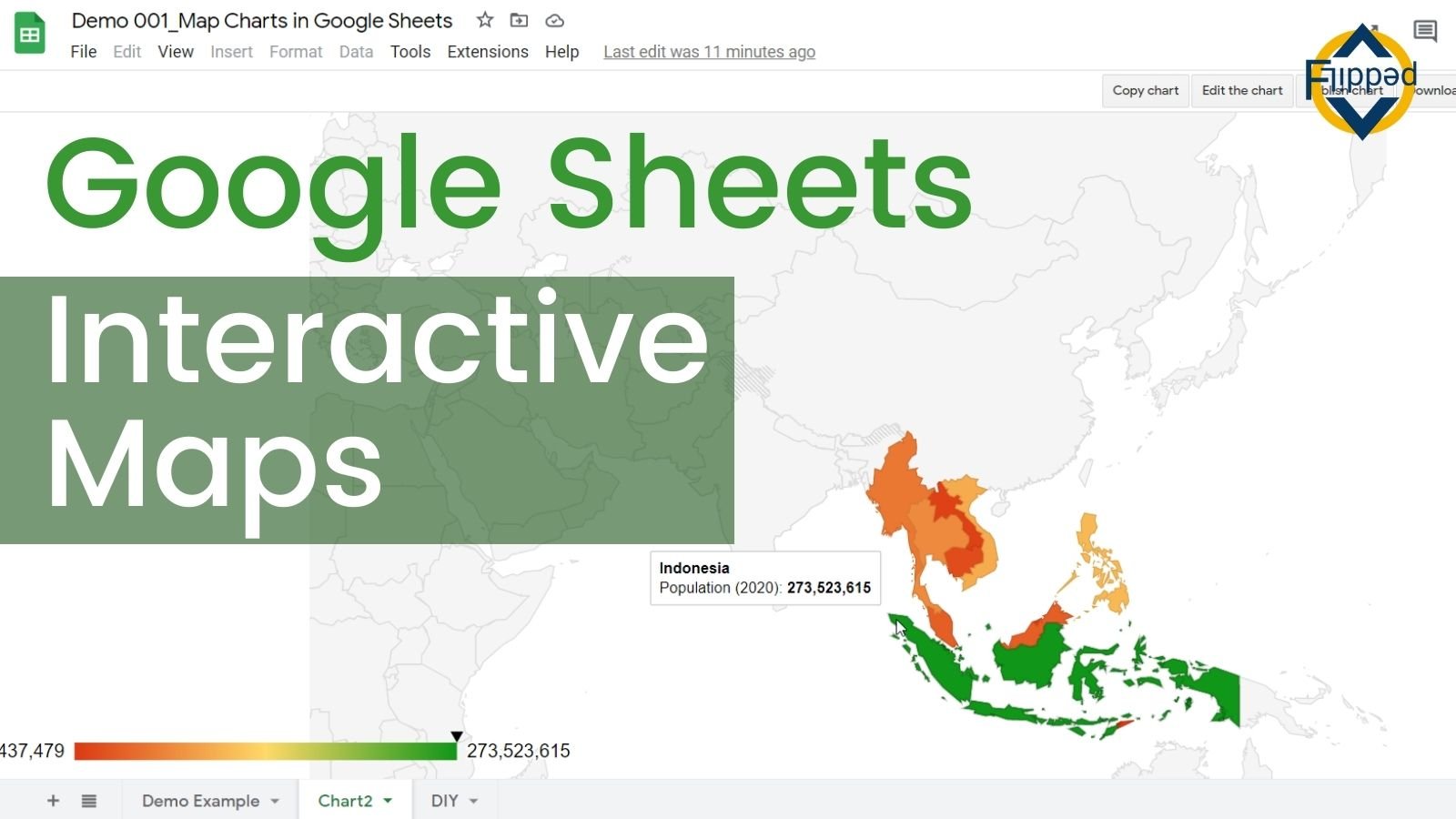The height and width of the screenshot is (819, 1456).
Task: Expand the Demo Example tab dropdown arrow
Action: (x=275, y=802)
